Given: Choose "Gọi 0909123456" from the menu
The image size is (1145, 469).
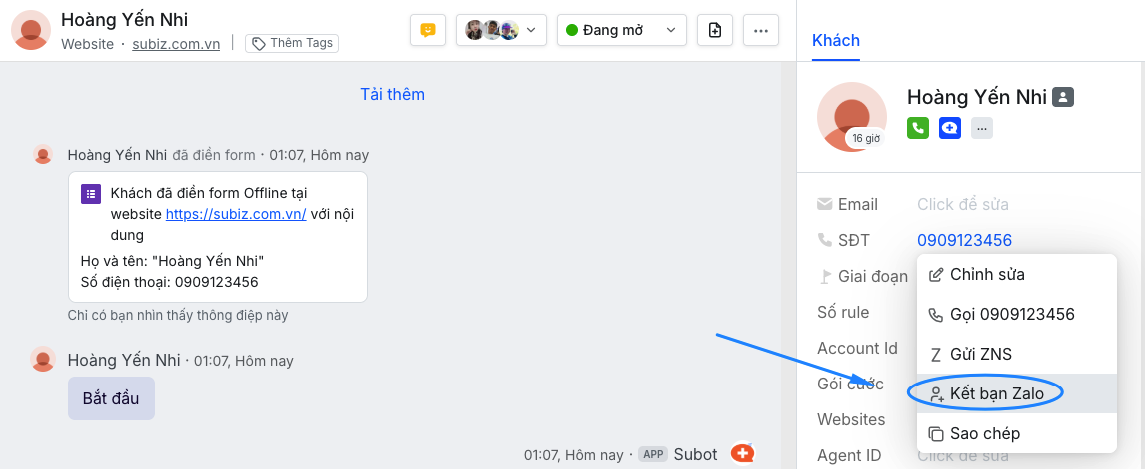Looking at the screenshot, I should point(1011,314).
